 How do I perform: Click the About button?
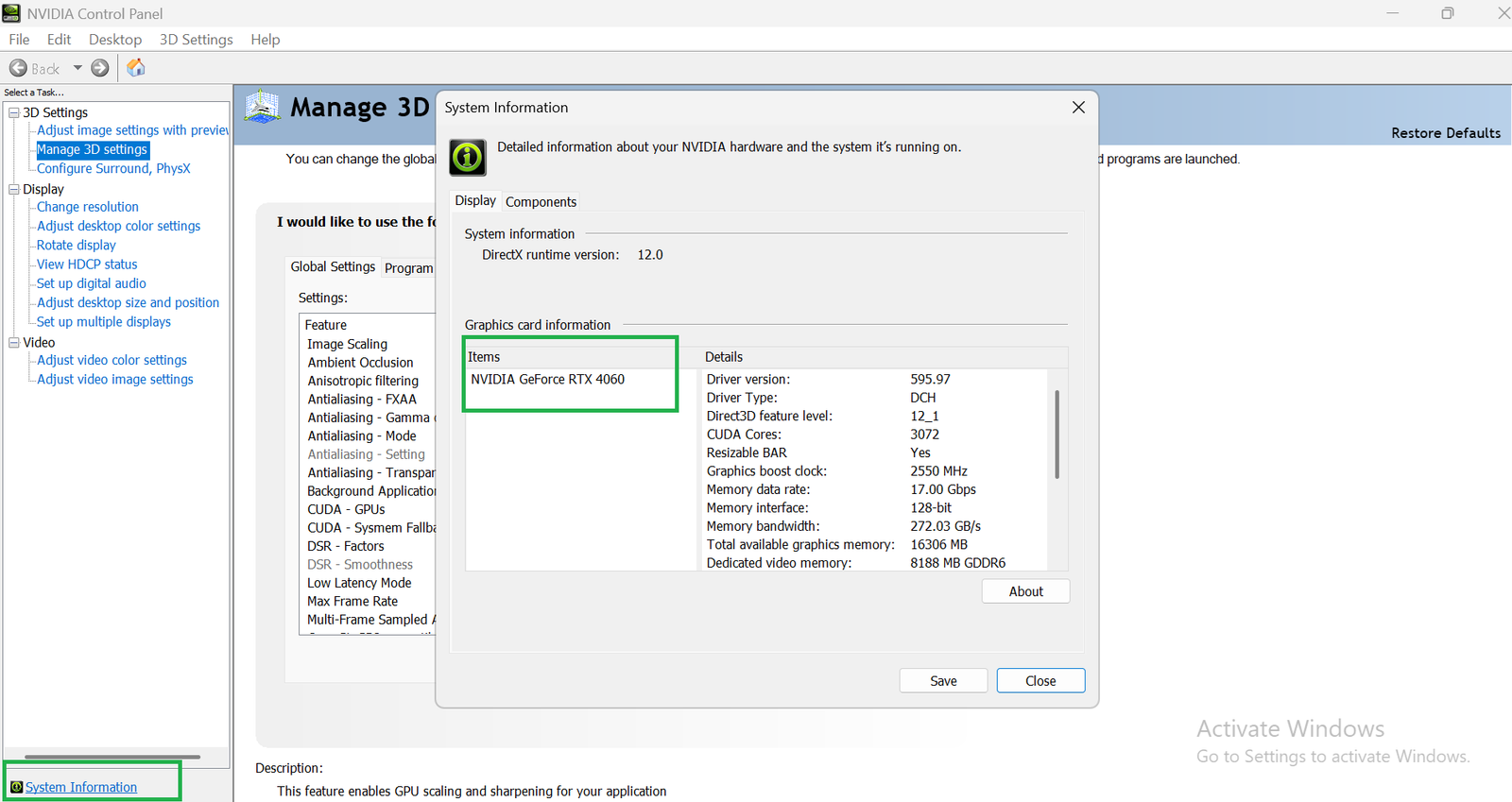[x=1025, y=591]
